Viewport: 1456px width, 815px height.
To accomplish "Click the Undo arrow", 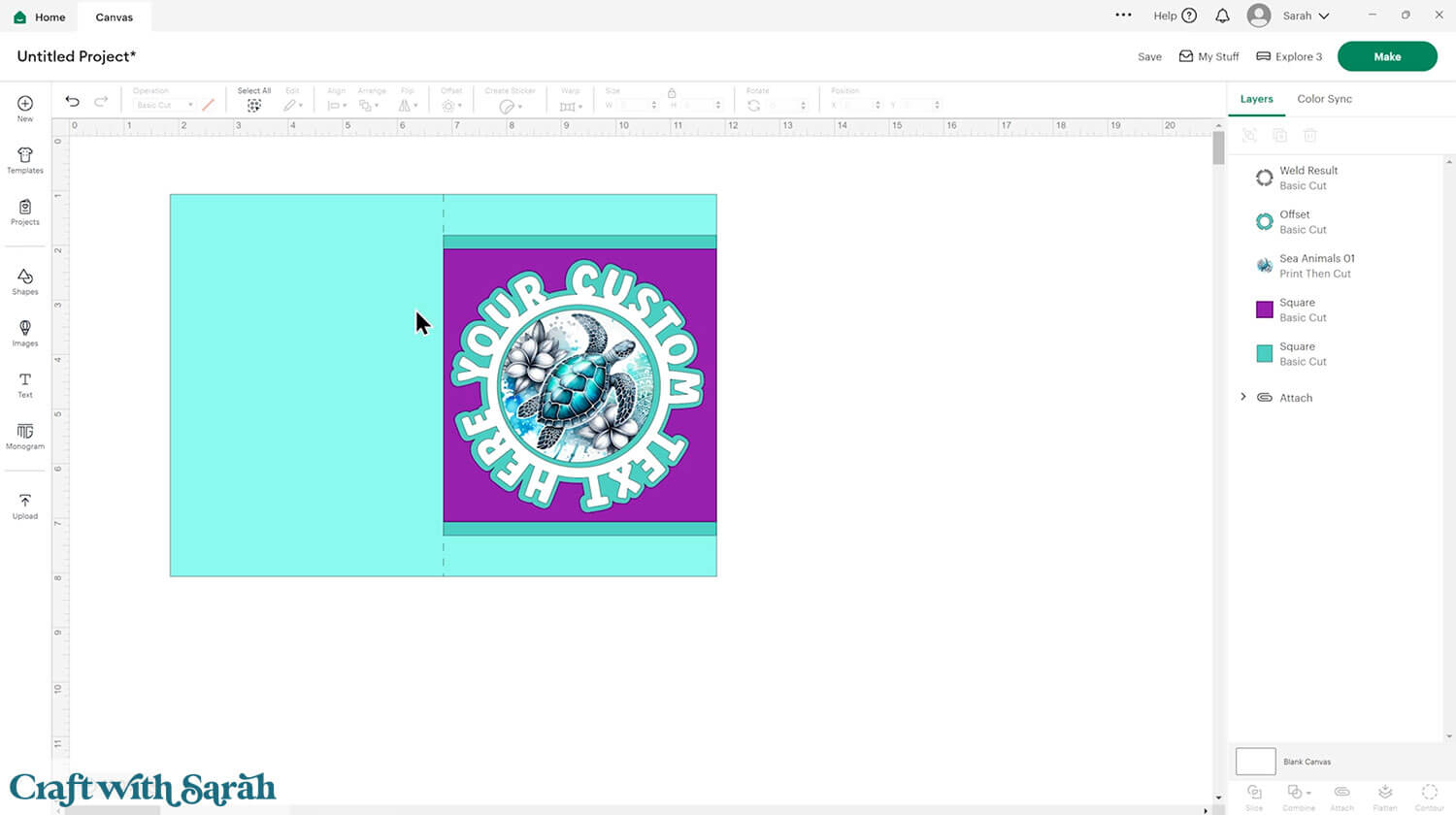I will (x=72, y=102).
